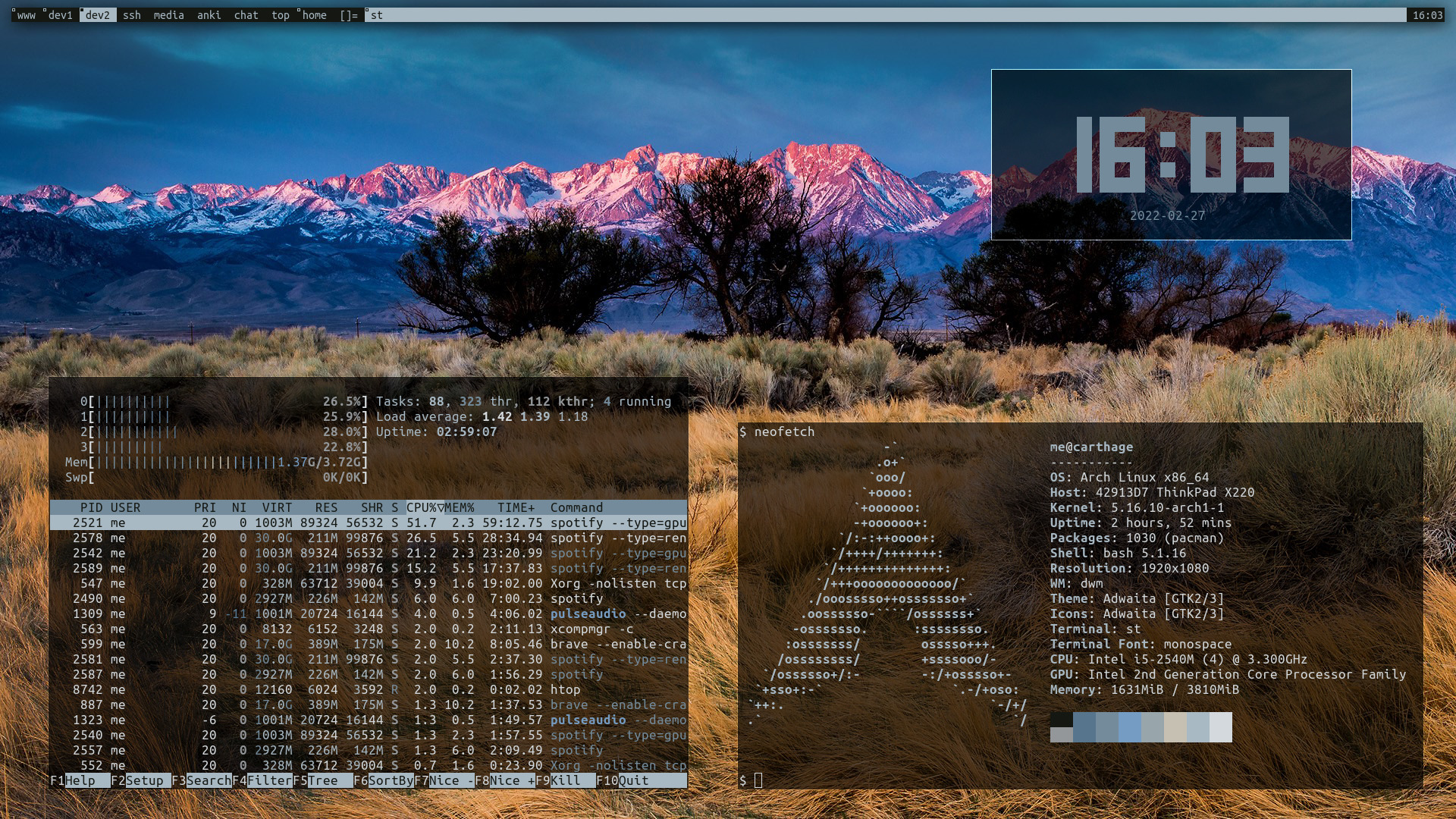The width and height of the screenshot is (1456, 819).
Task: Select process row PID 8742 htop
Action: [x=369, y=689]
